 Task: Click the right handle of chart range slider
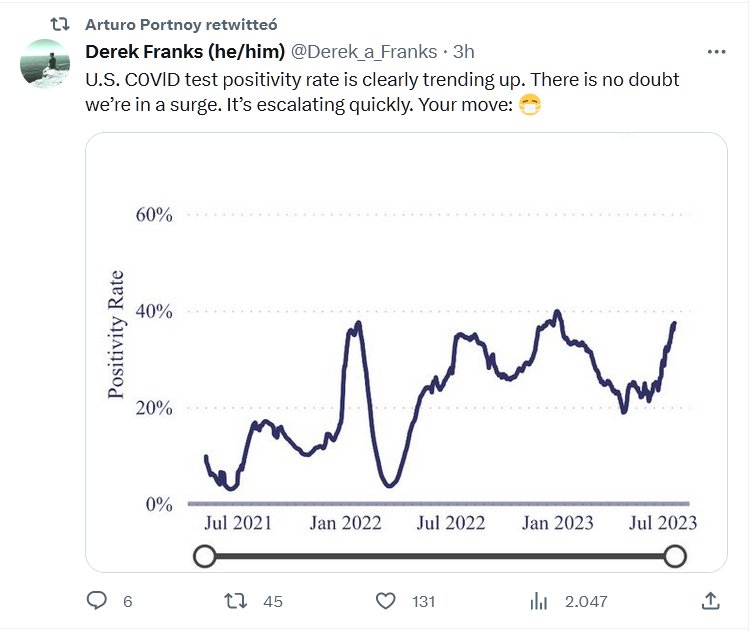pyautogui.click(x=675, y=556)
